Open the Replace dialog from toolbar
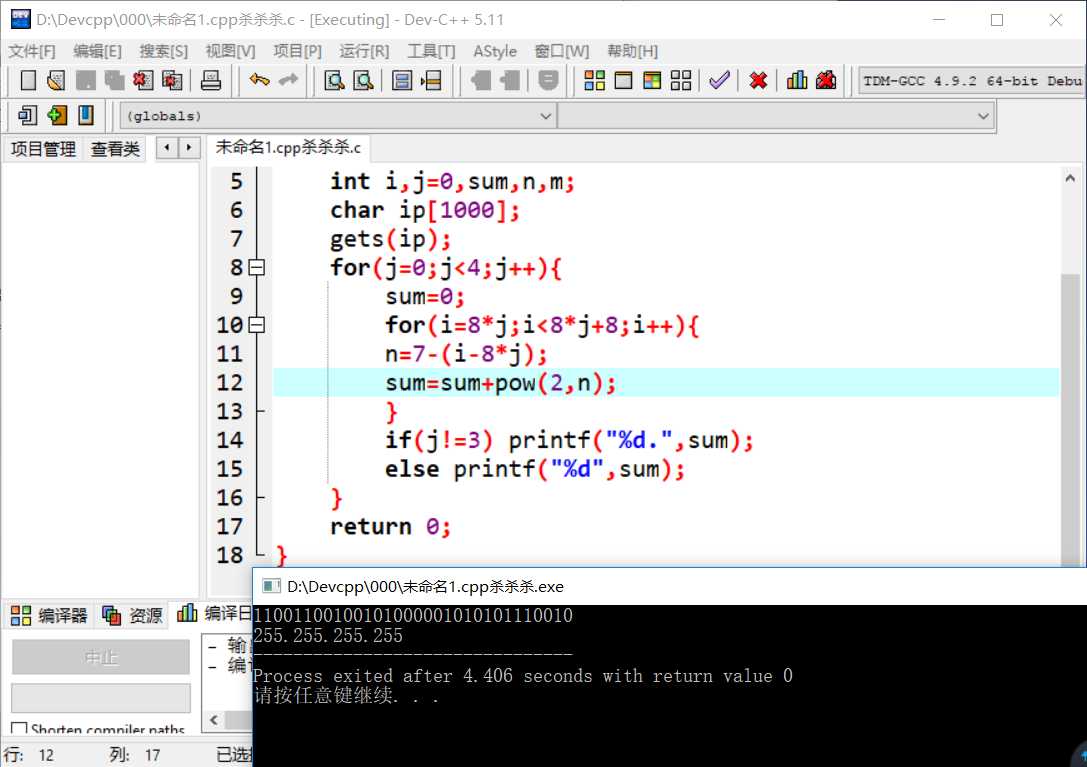Viewport: 1087px width, 767px height. click(x=364, y=80)
